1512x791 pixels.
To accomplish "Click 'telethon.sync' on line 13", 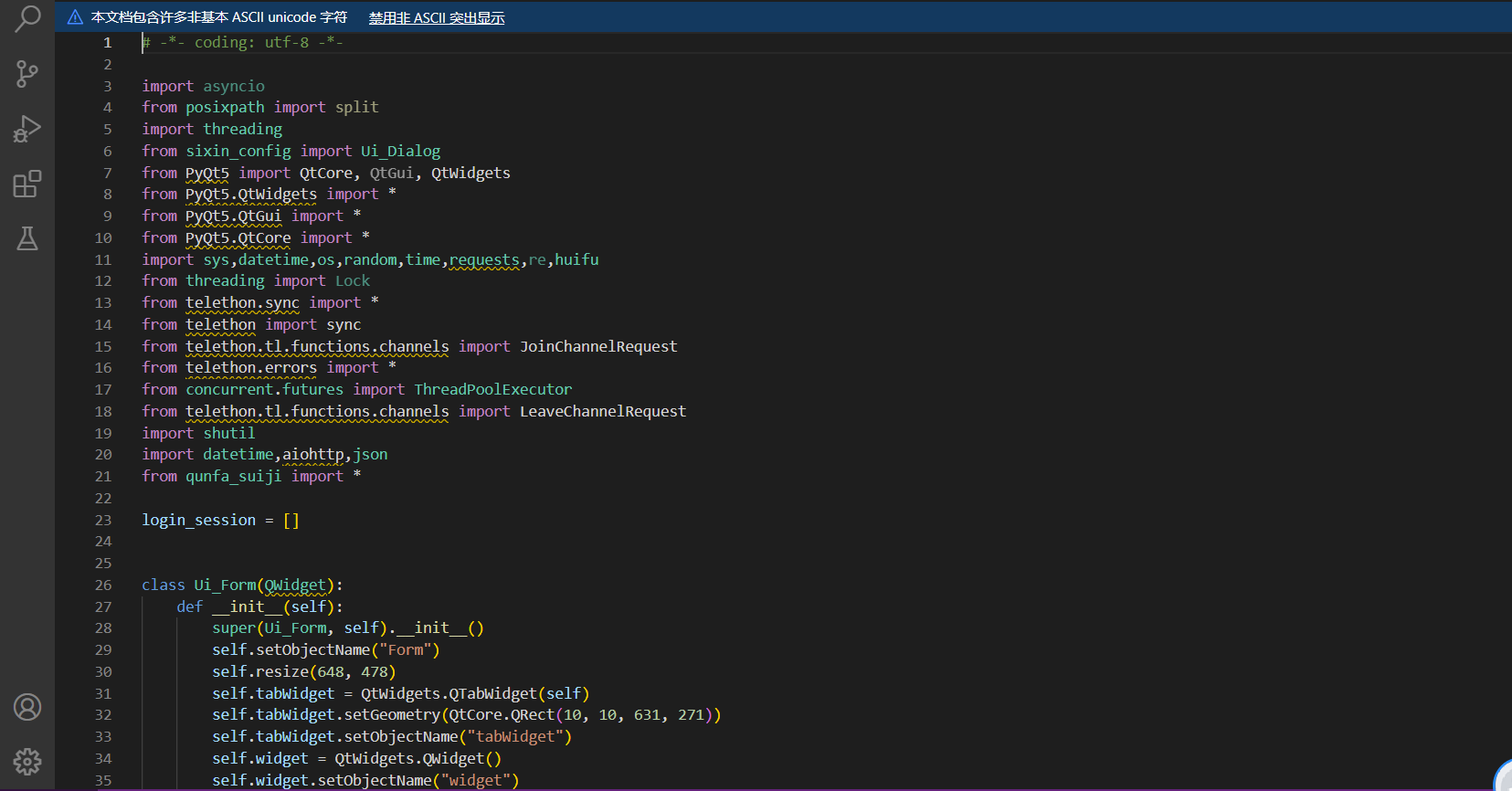I will point(243,302).
